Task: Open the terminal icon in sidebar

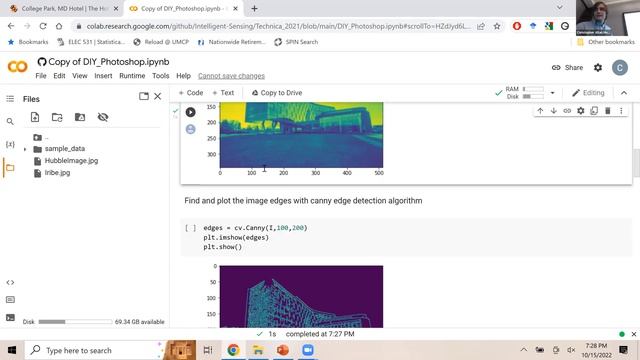Action: [x=10, y=318]
